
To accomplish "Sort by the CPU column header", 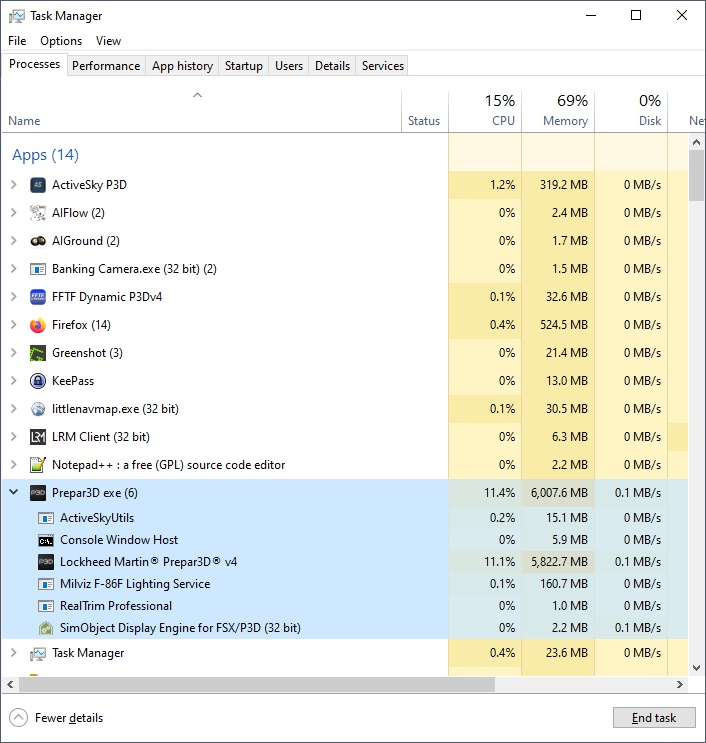I will coord(485,111).
